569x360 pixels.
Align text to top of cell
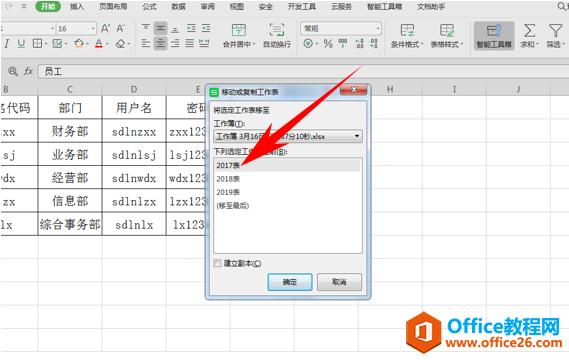point(146,28)
